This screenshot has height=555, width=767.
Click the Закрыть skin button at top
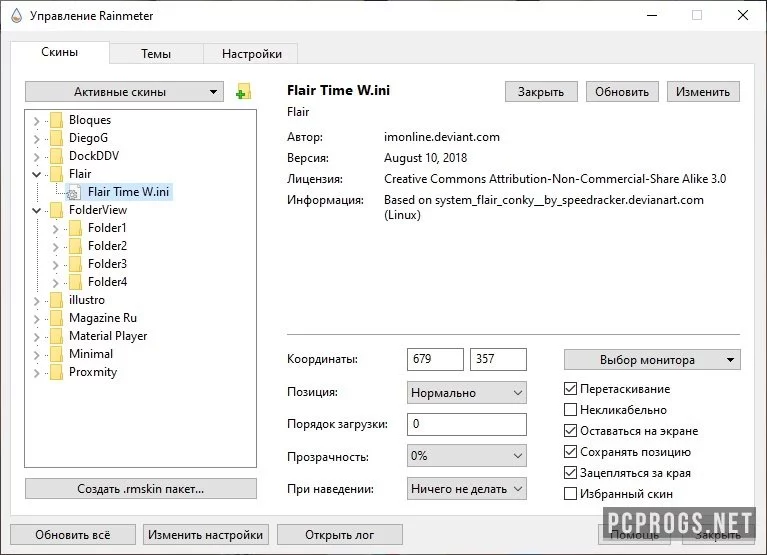pos(541,91)
